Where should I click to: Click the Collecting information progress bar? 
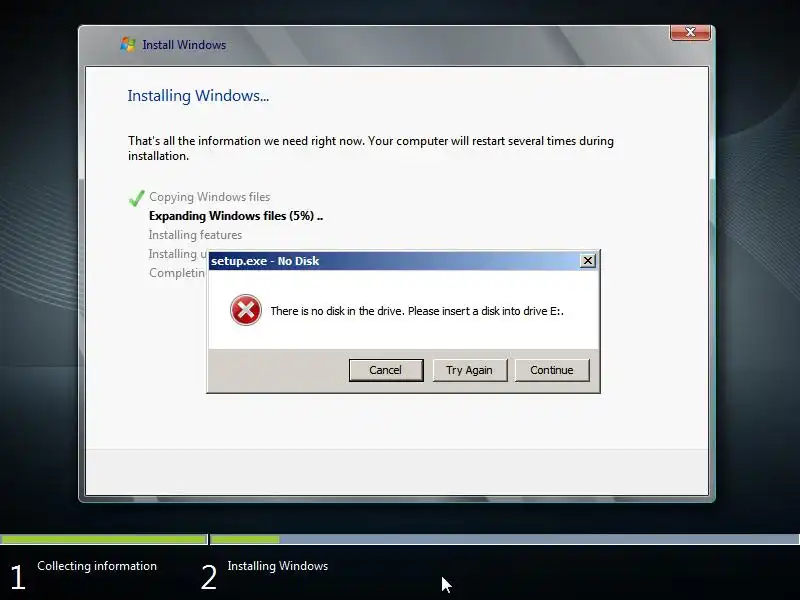pyautogui.click(x=104, y=539)
